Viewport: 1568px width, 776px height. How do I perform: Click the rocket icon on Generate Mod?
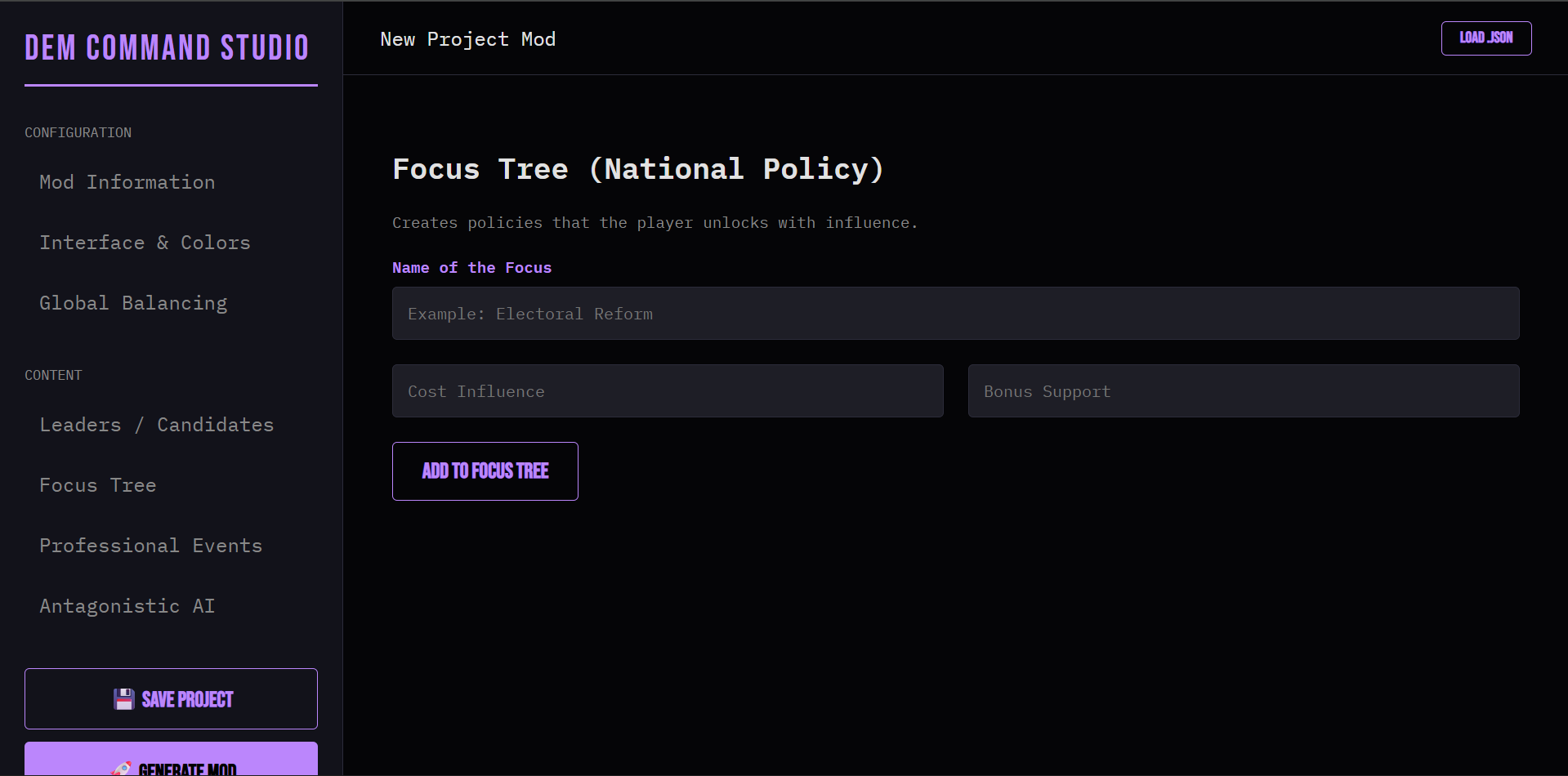click(122, 769)
